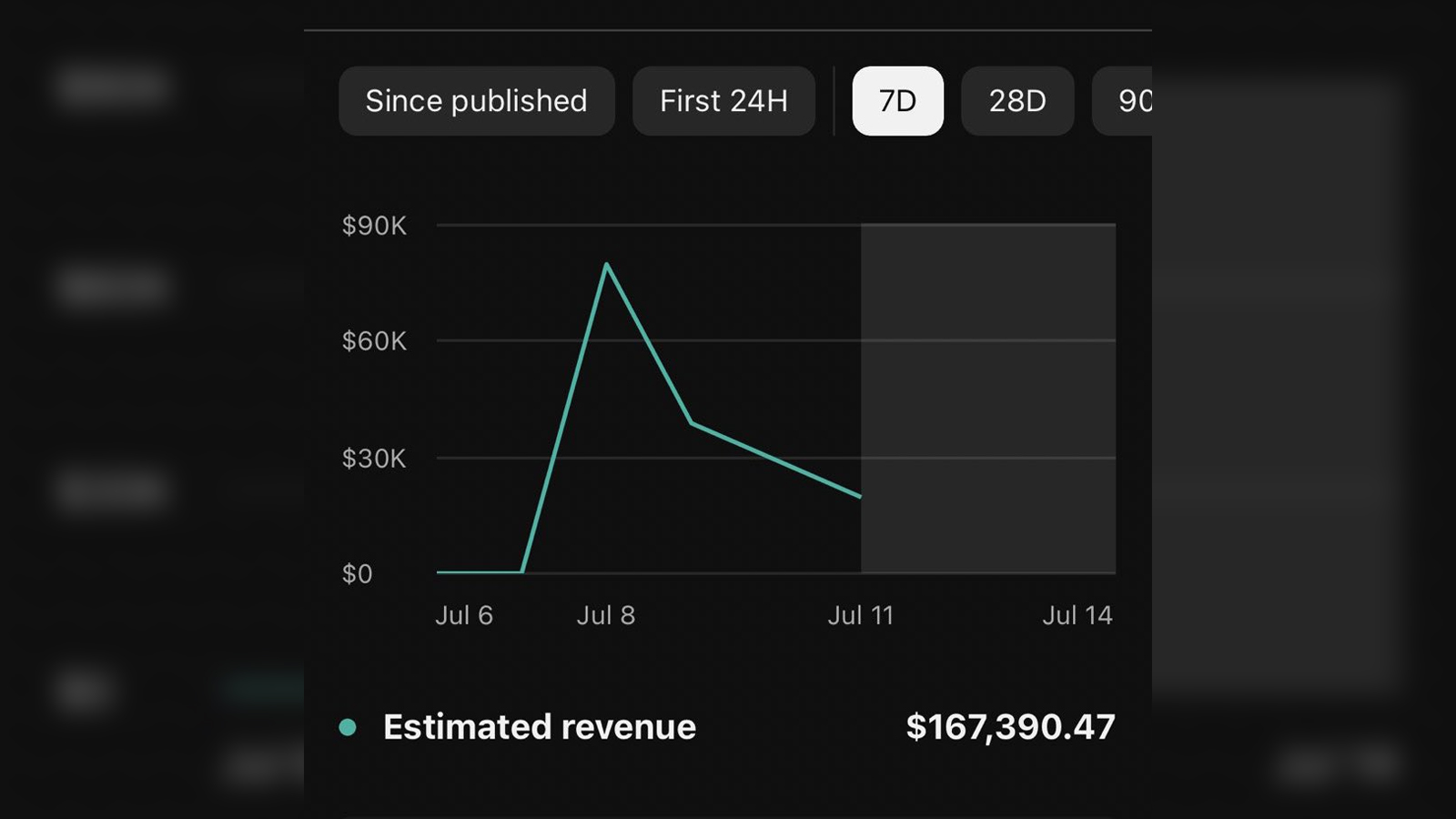Click the Jul 14 x-axis label
This screenshot has height=819, width=1456.
click(x=1078, y=615)
